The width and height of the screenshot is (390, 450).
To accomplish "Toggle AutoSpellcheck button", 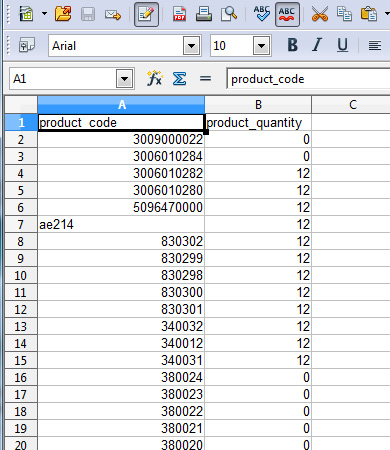I will (287, 14).
